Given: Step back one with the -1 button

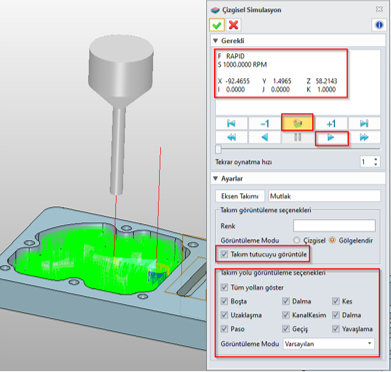Looking at the screenshot, I should (x=264, y=124).
